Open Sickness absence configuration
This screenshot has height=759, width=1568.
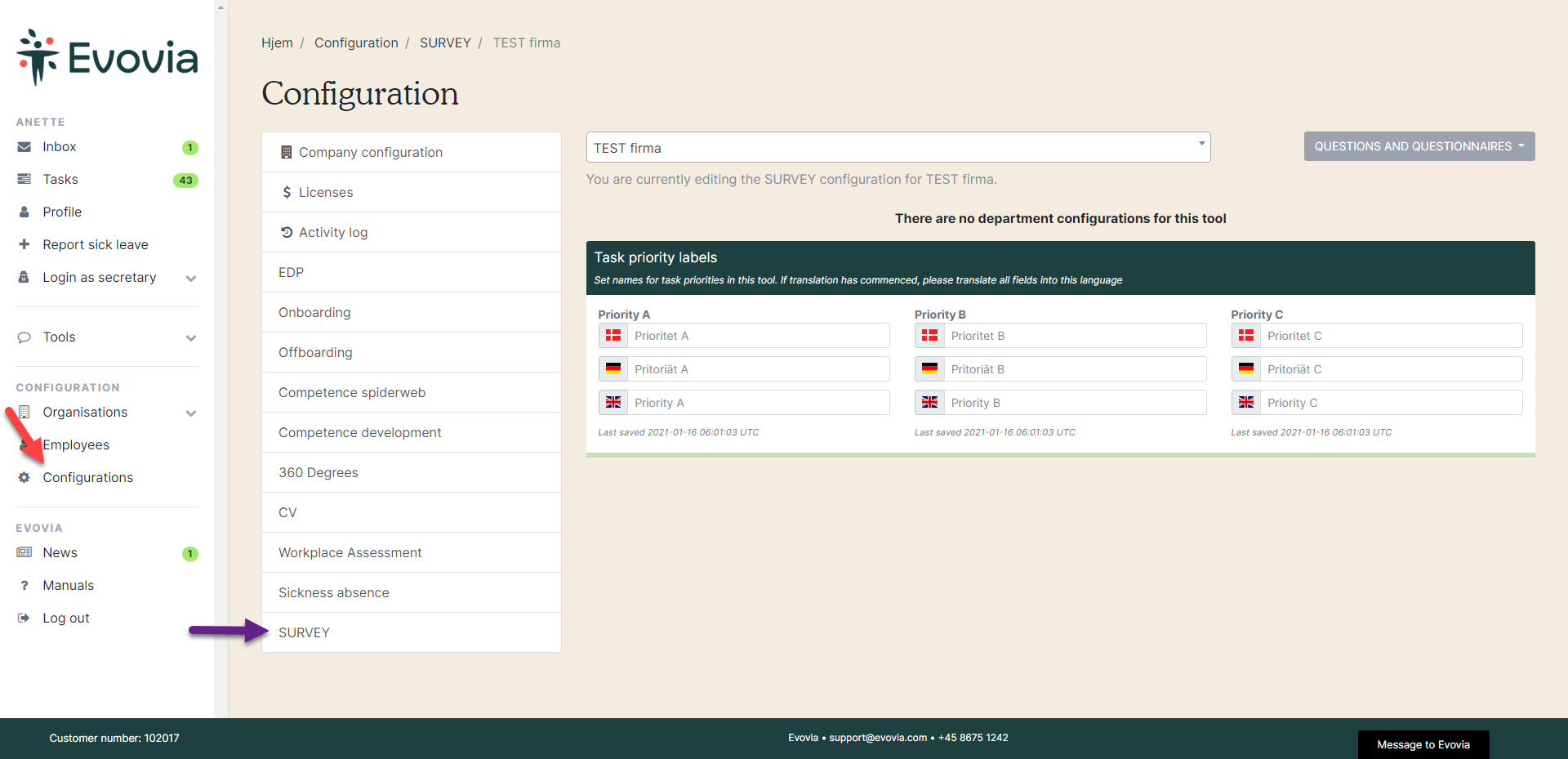[x=412, y=592]
